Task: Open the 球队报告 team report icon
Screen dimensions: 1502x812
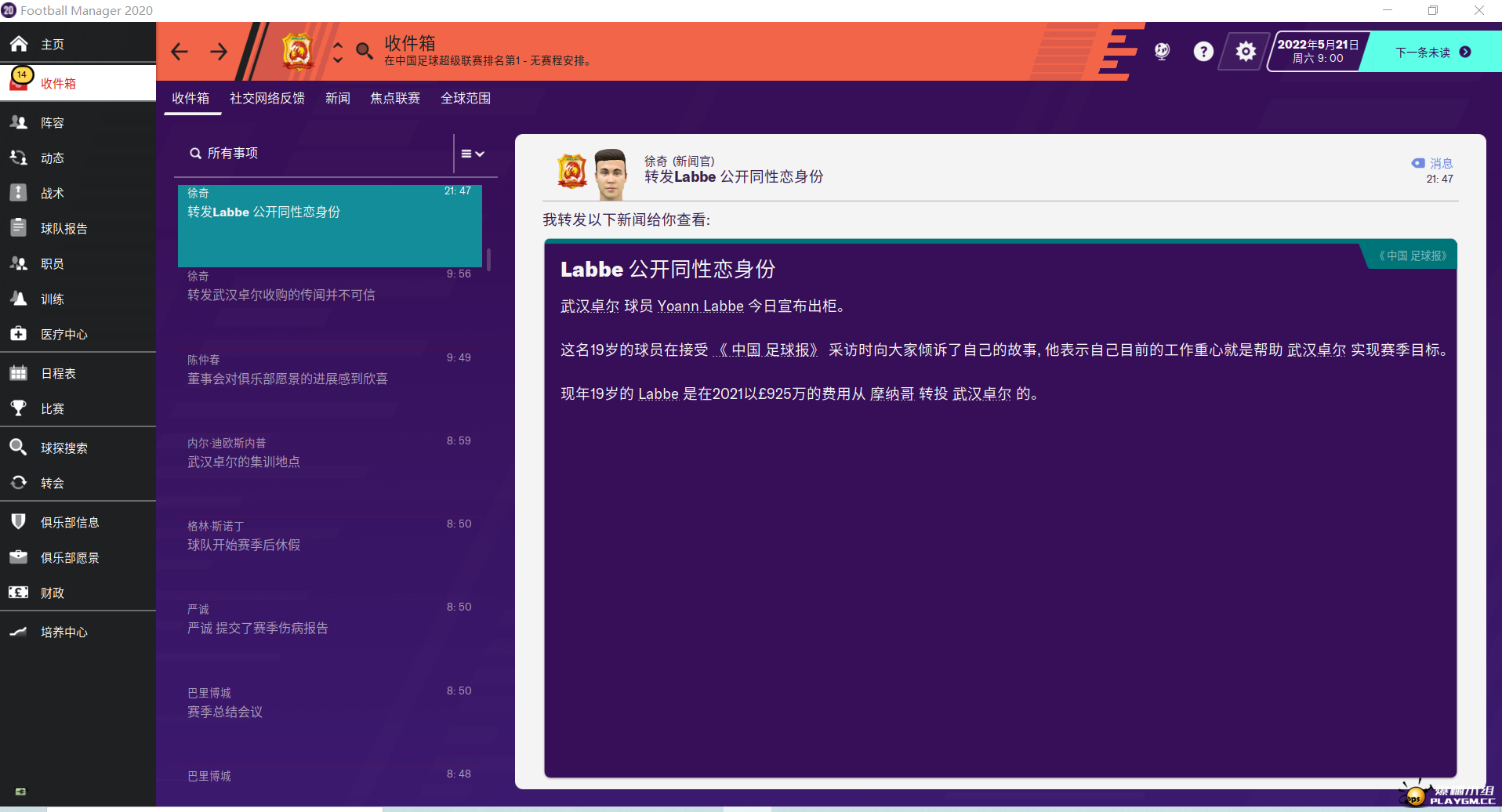Action: [x=19, y=228]
